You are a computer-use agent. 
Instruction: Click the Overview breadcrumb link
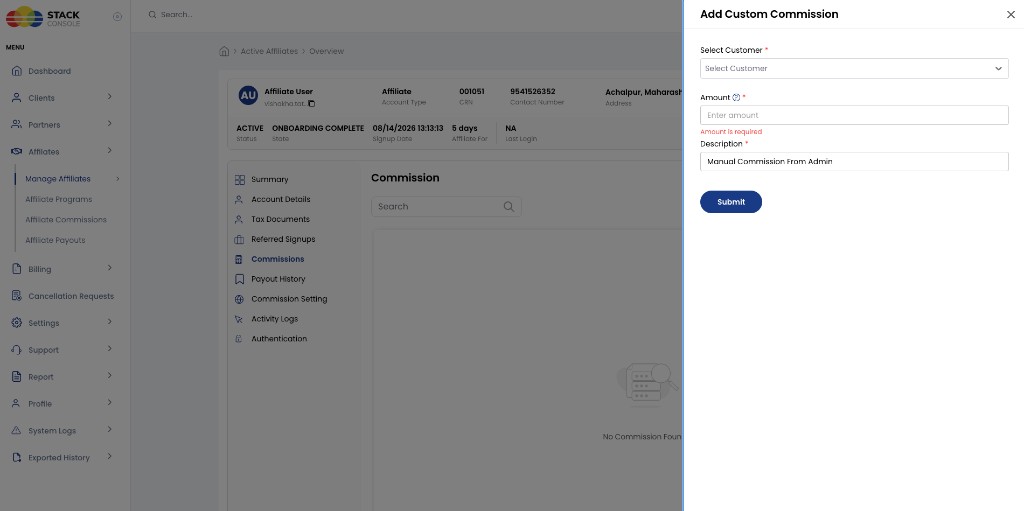click(x=327, y=51)
